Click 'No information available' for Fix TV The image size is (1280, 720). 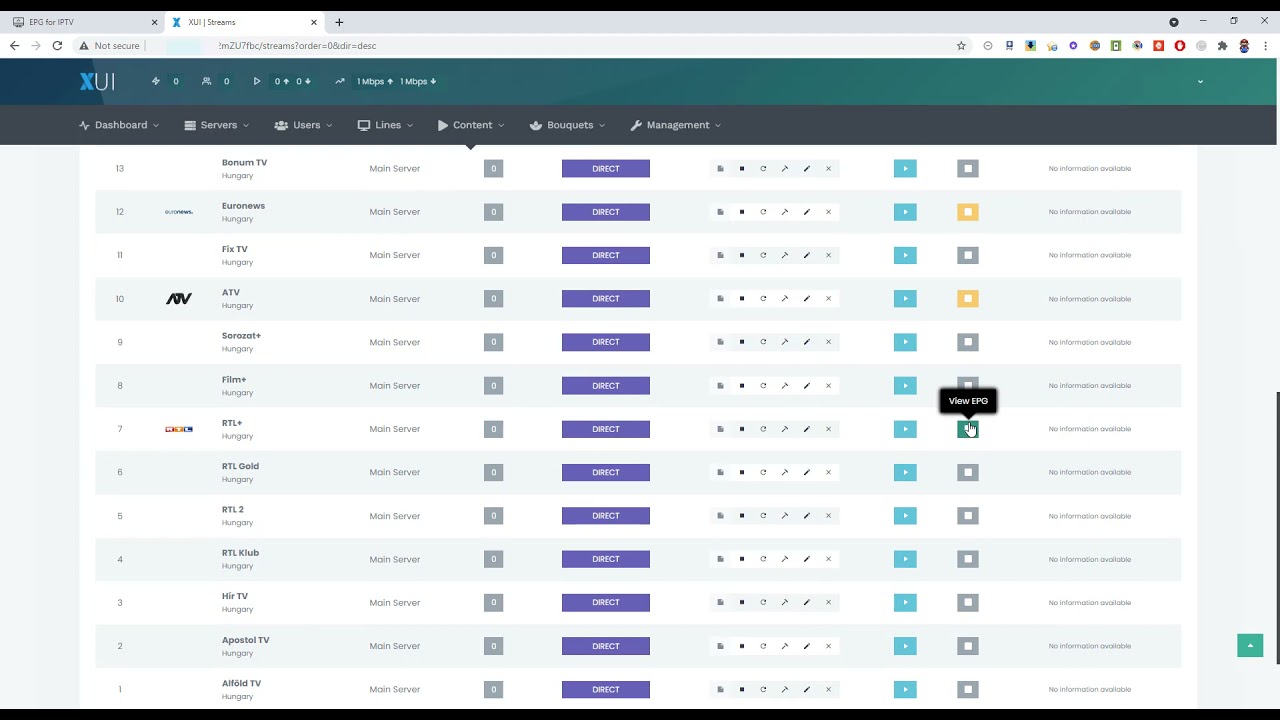coord(1090,255)
